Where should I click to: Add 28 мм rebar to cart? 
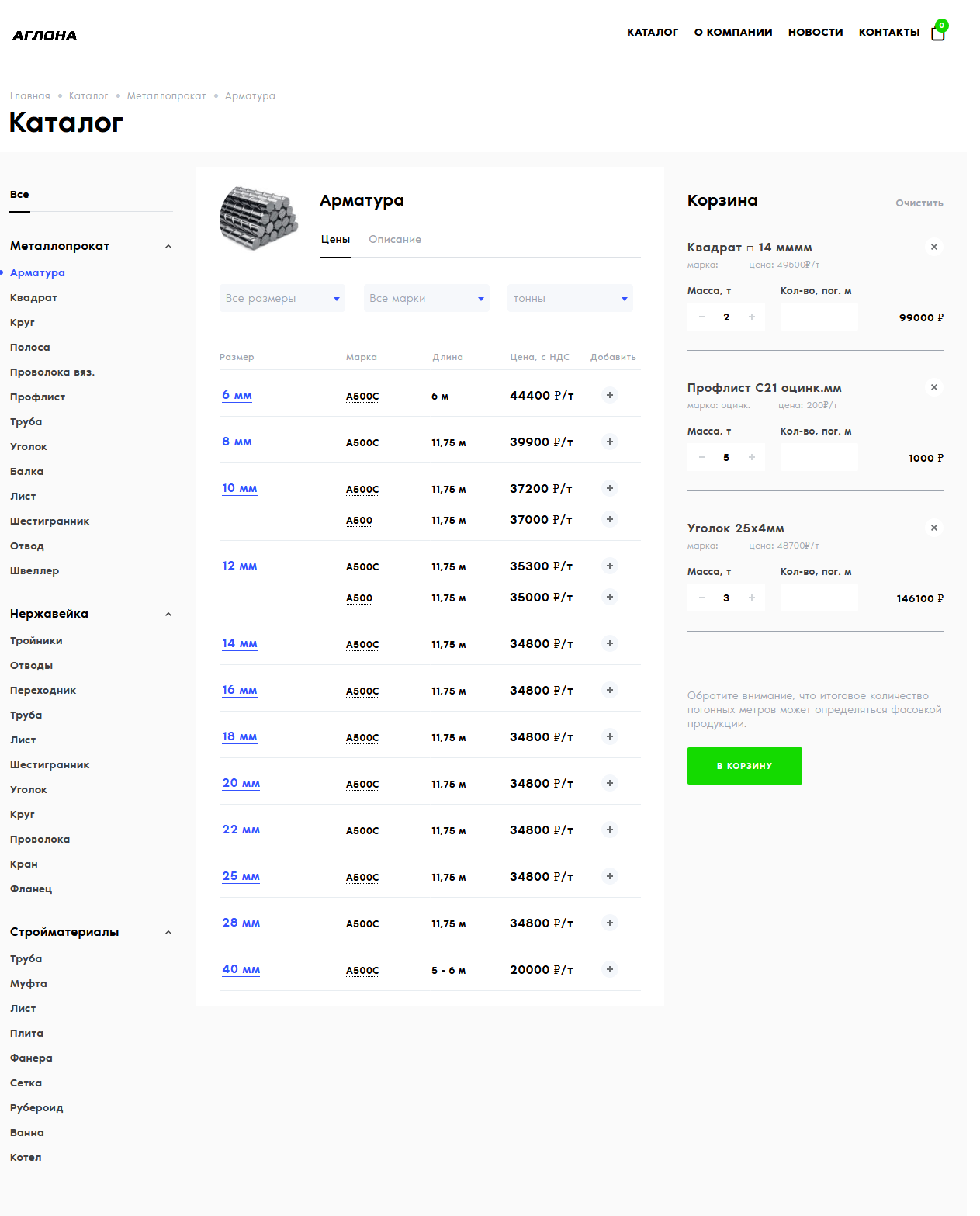(x=610, y=923)
